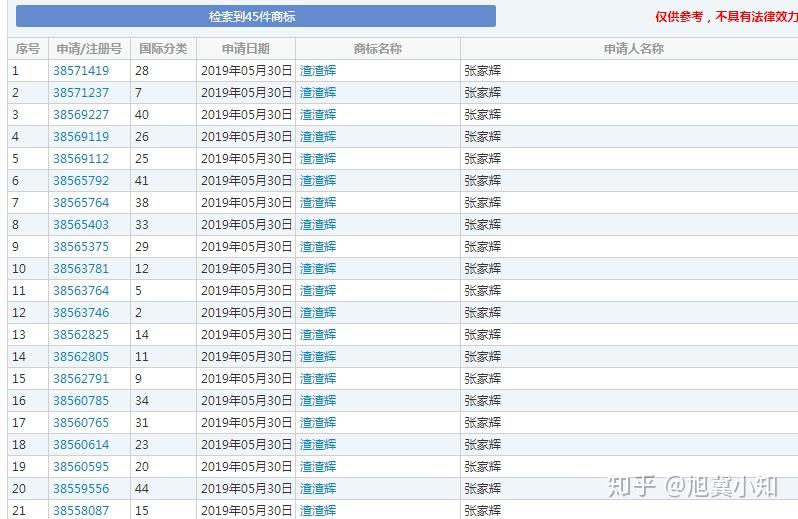Open registration number 38560595 link

(81, 467)
